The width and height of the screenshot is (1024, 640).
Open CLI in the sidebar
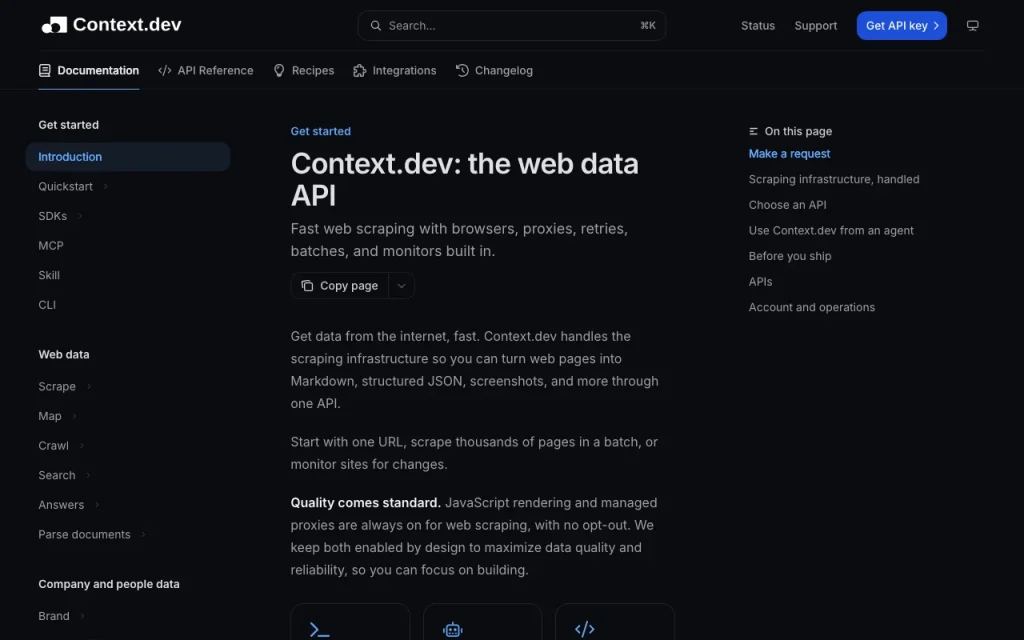(47, 305)
